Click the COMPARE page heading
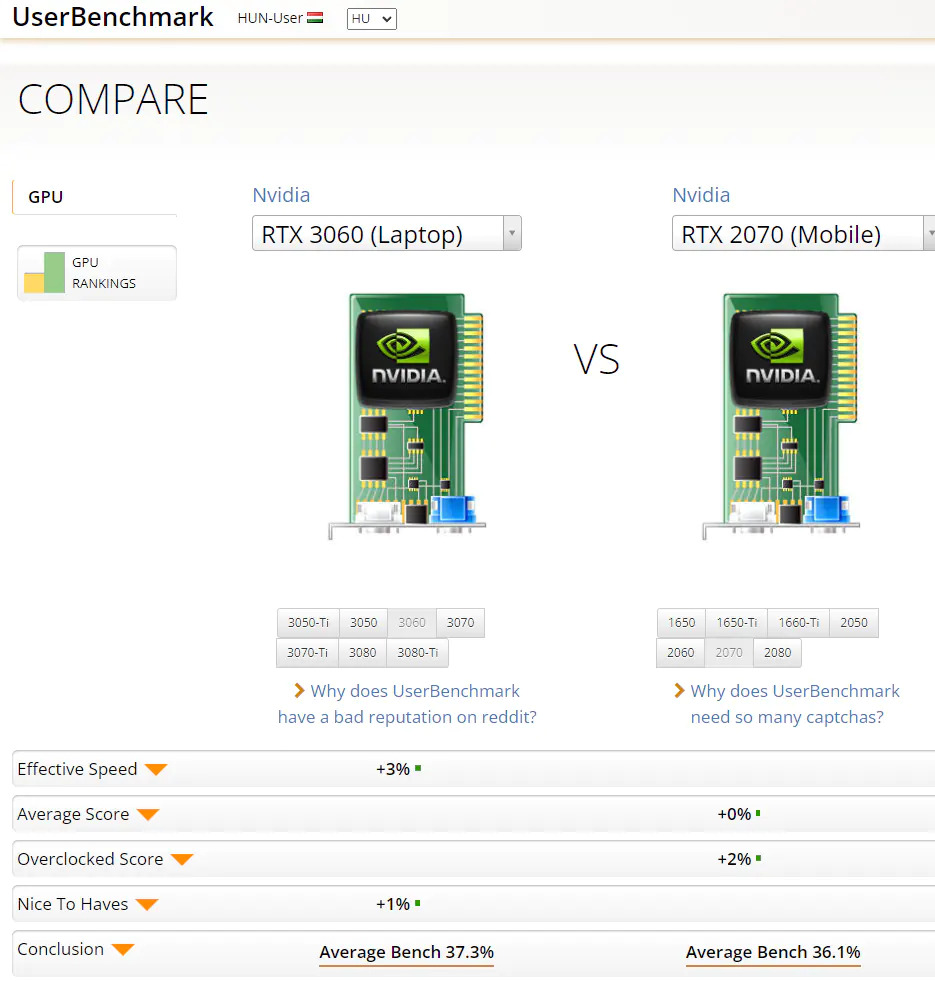 113,99
